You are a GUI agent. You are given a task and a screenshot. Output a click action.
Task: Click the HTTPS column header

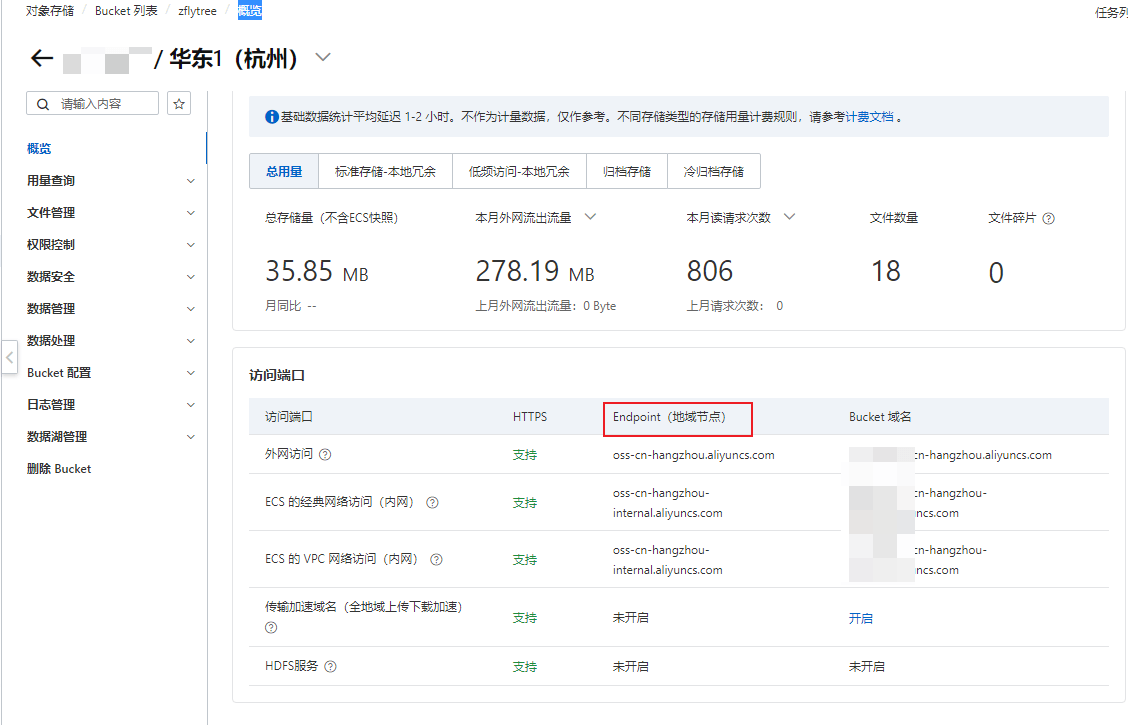[529, 417]
